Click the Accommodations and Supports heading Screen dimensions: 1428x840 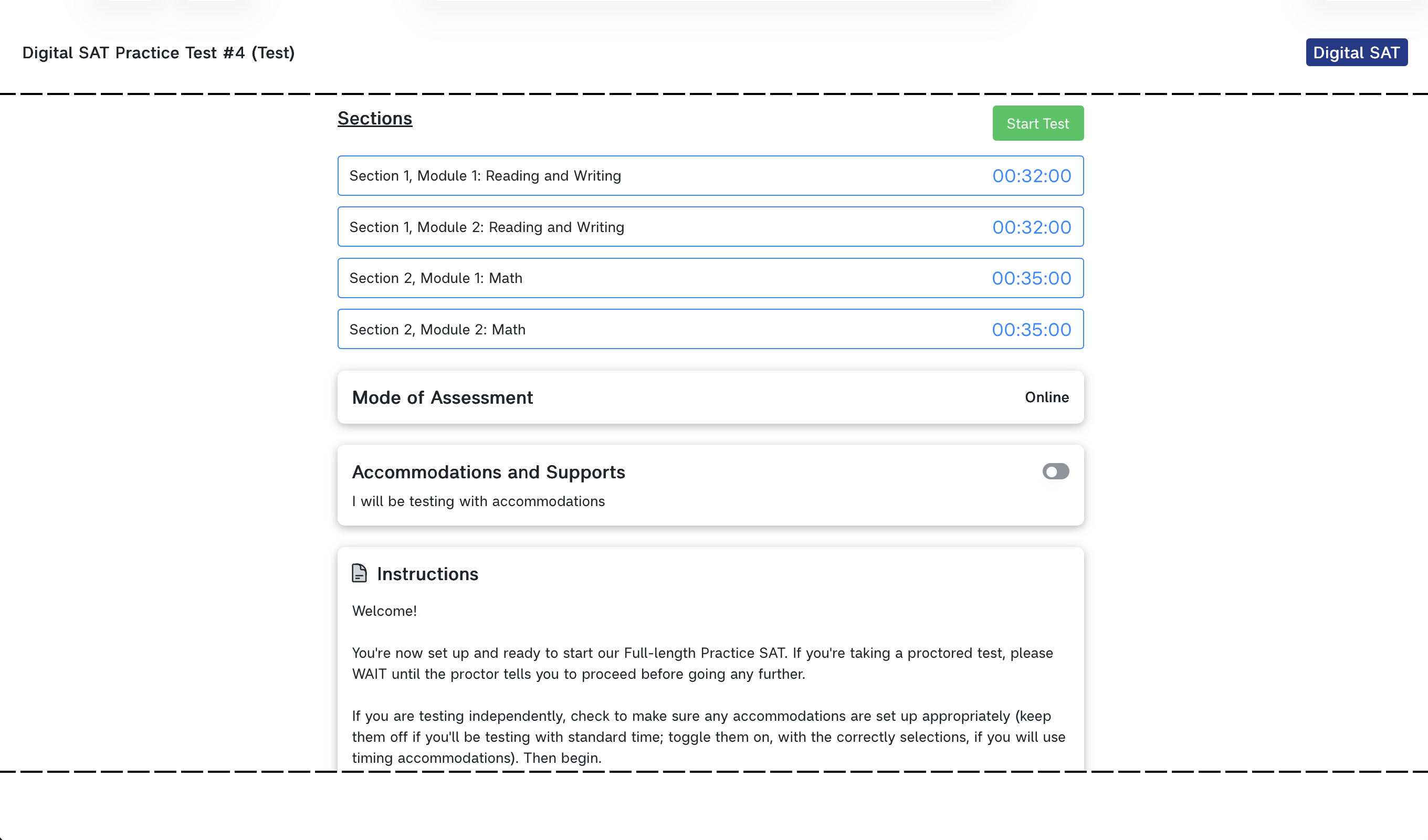click(x=488, y=471)
